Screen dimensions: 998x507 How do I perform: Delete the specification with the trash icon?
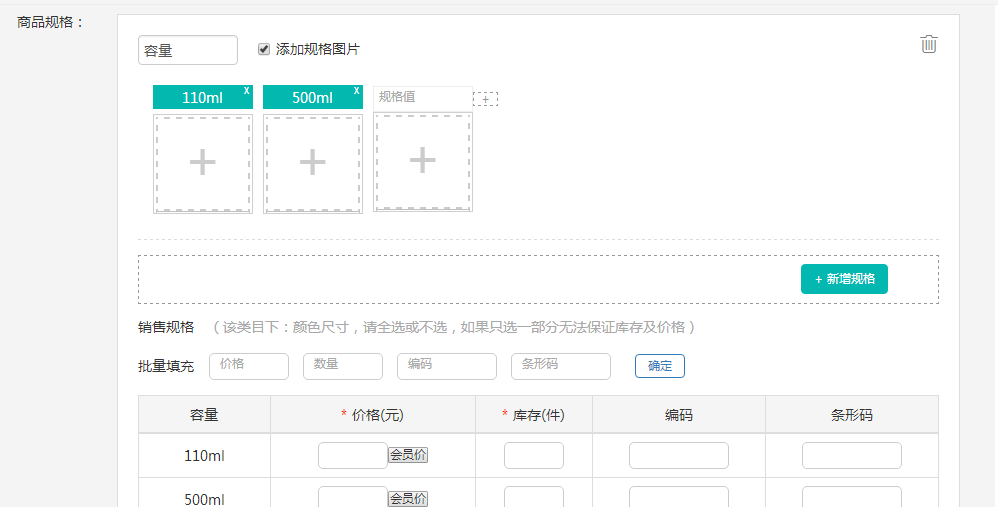click(929, 44)
